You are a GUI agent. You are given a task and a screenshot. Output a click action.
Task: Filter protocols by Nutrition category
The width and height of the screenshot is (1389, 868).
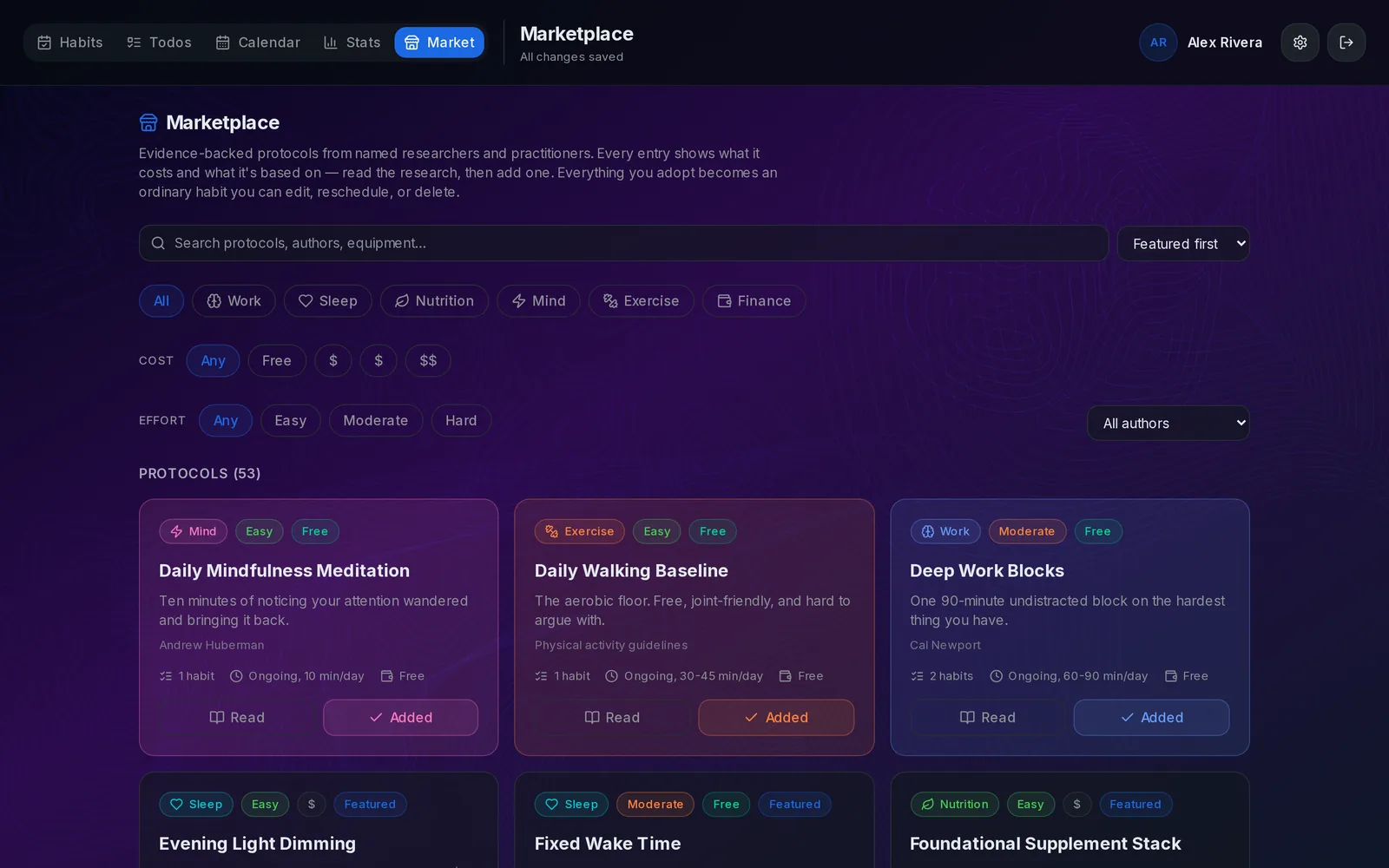pyautogui.click(x=434, y=301)
